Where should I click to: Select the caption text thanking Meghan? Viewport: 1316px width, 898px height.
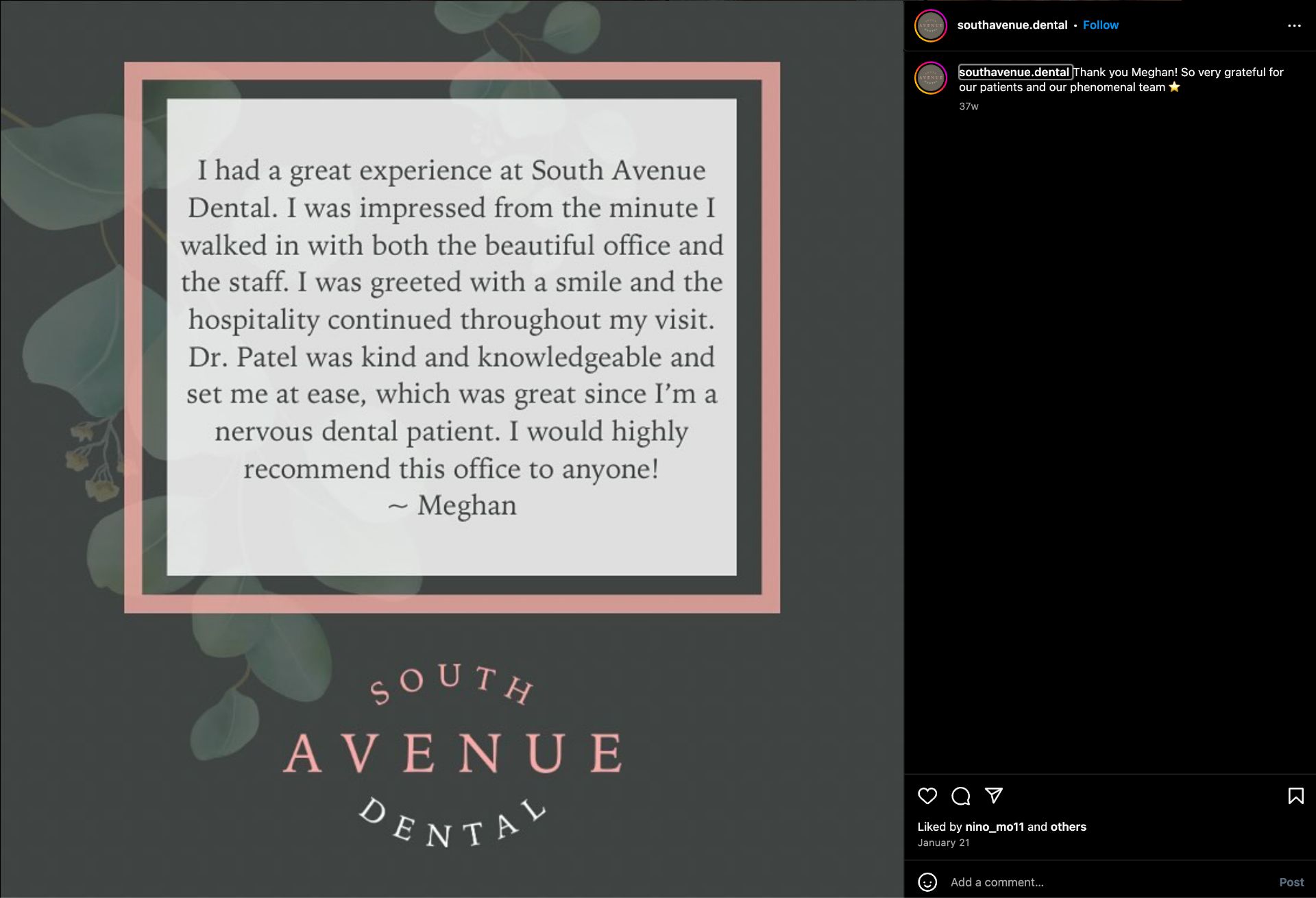[x=1121, y=80]
